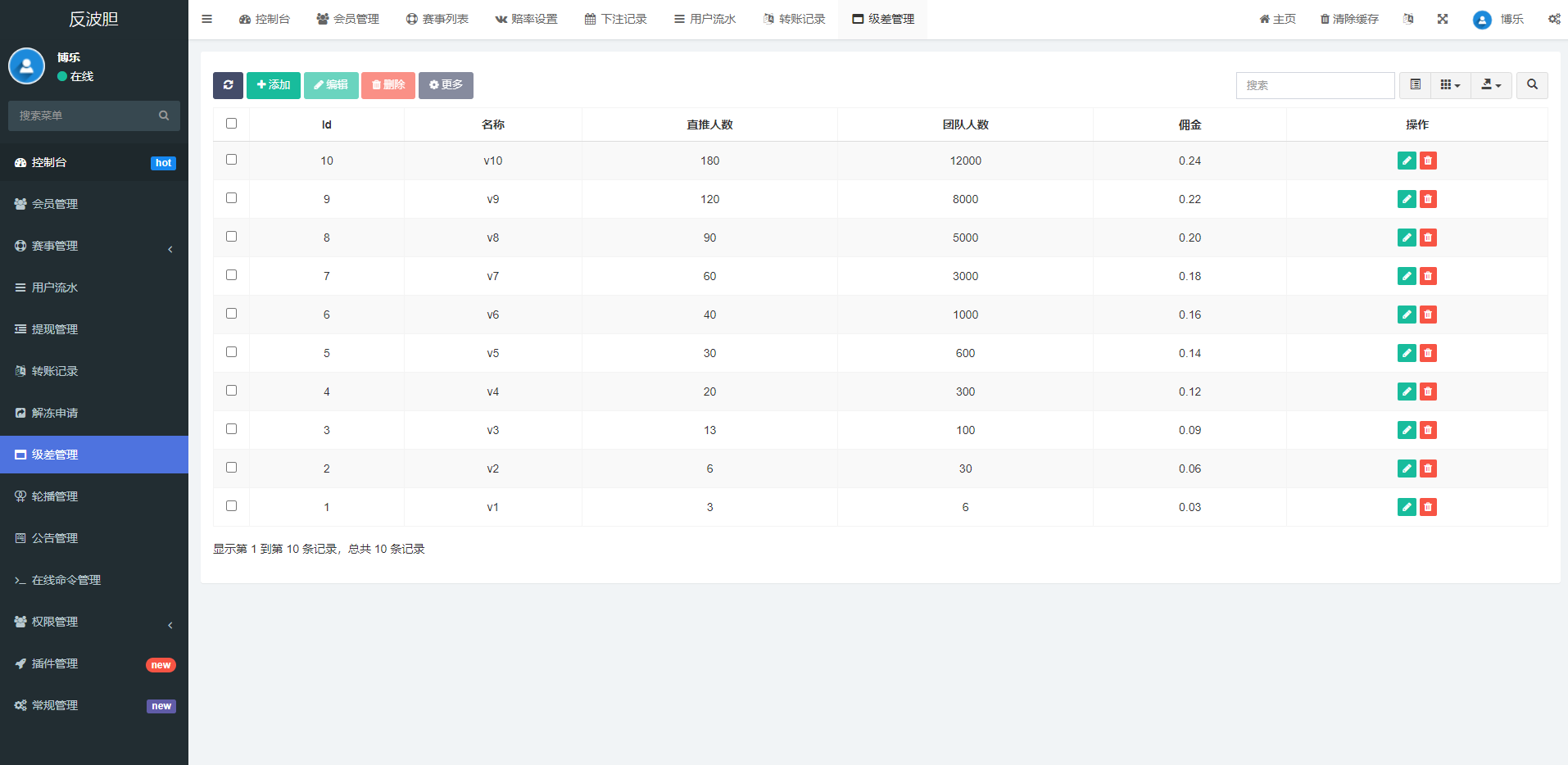Select the checkbox next to v8
The height and width of the screenshot is (765, 1568).
pos(232,236)
